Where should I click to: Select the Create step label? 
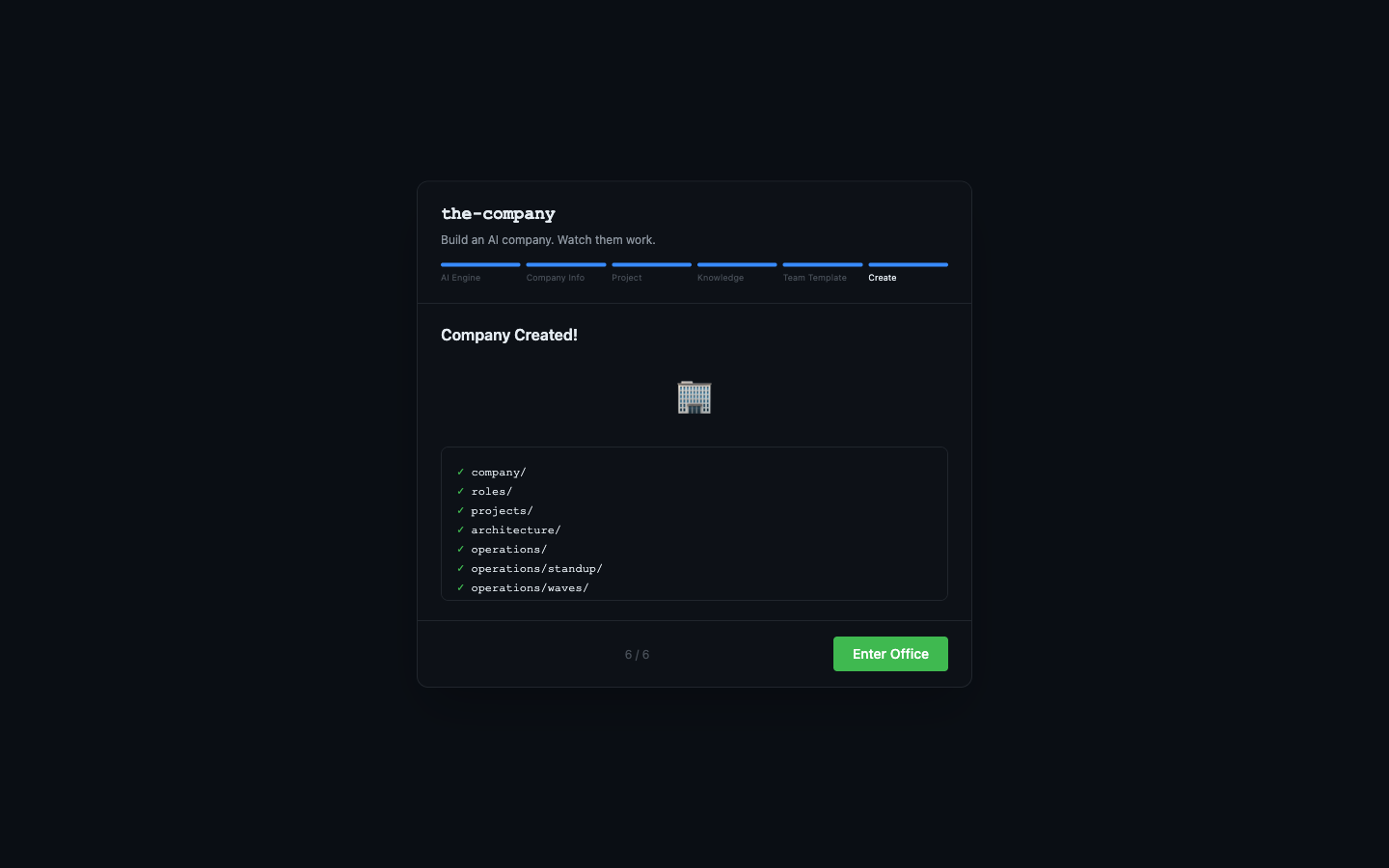click(882, 278)
